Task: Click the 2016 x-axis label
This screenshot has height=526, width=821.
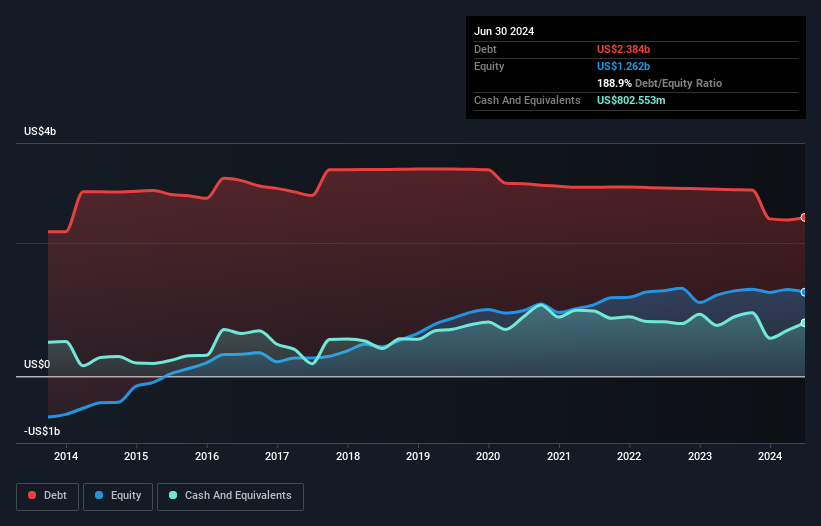Action: [x=207, y=456]
